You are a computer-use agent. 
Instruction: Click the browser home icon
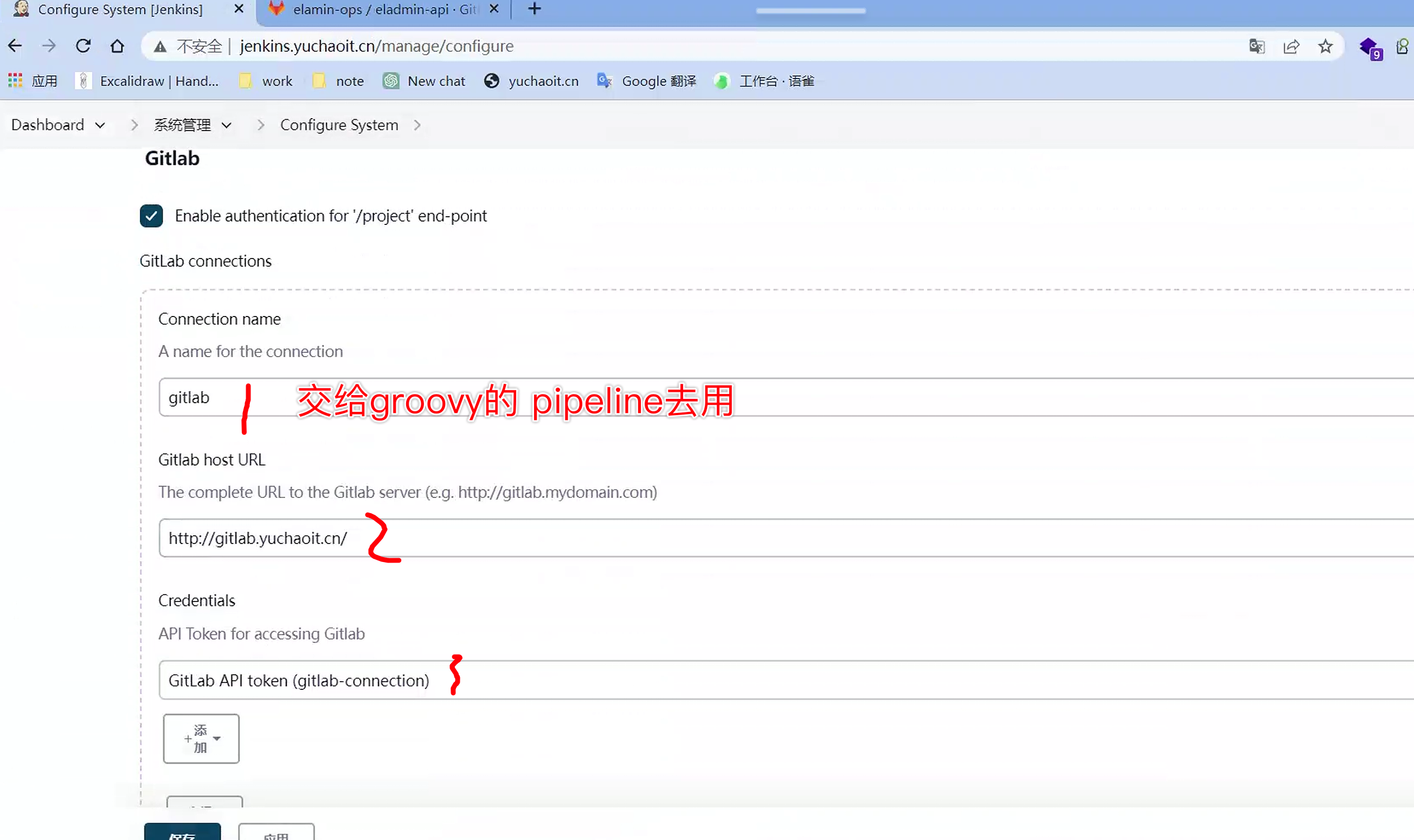(117, 46)
